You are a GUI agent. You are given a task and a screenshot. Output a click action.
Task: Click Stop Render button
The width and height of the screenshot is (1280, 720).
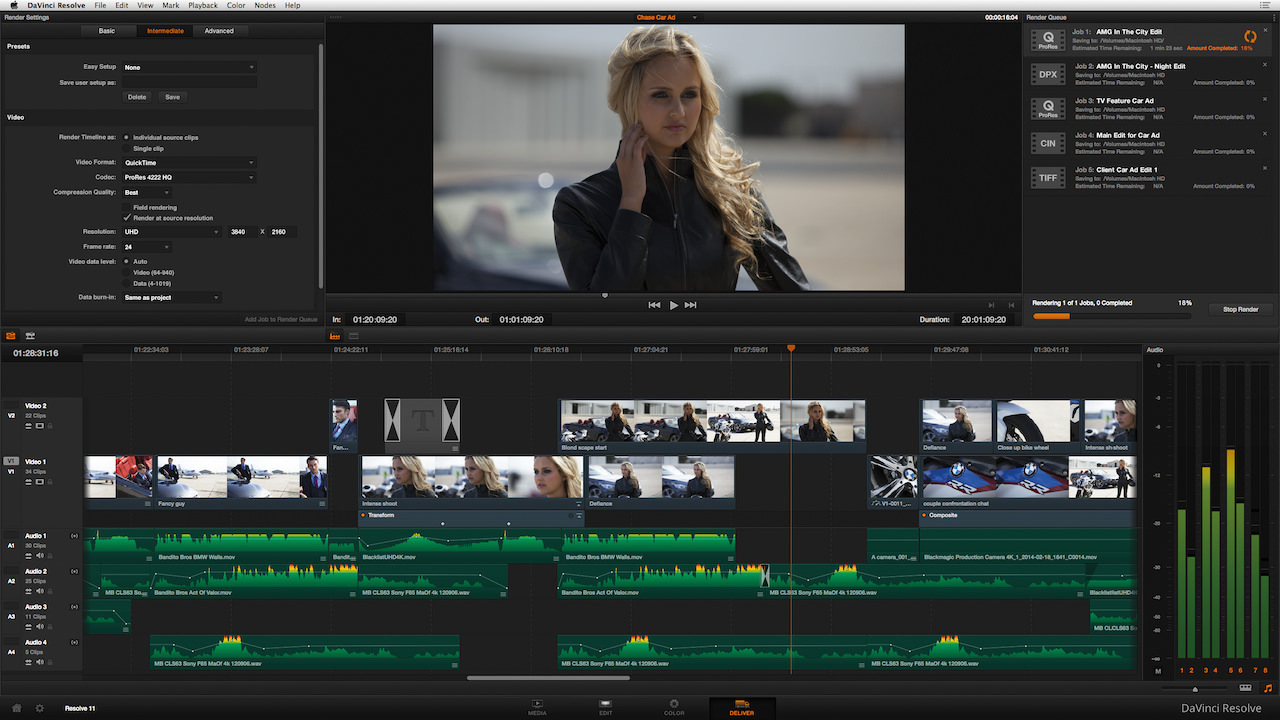pos(1240,309)
